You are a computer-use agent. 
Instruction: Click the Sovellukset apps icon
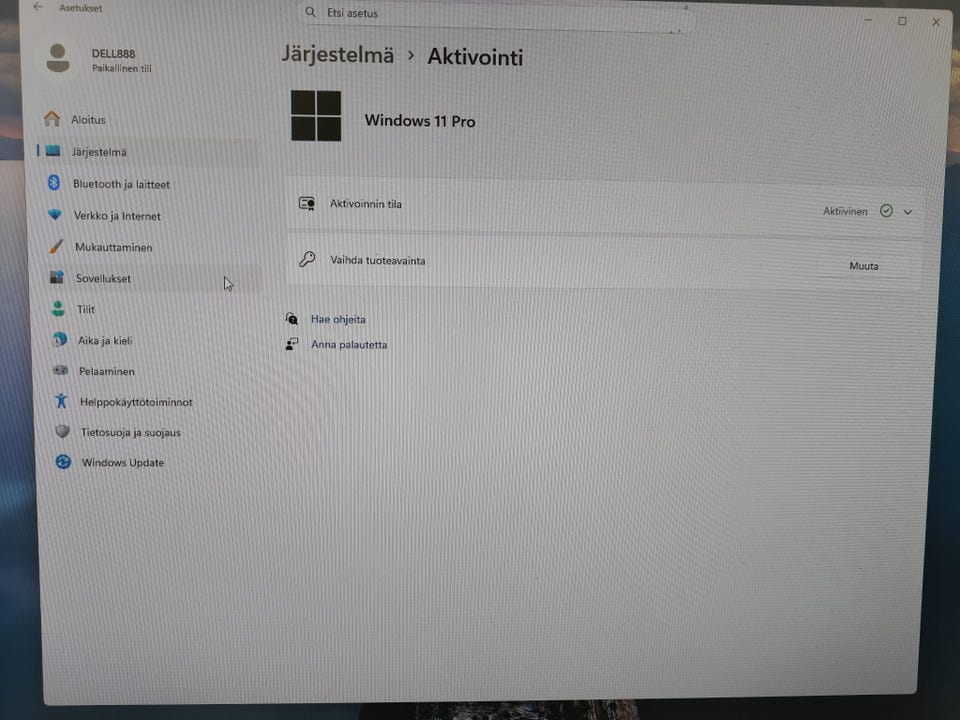click(x=57, y=277)
